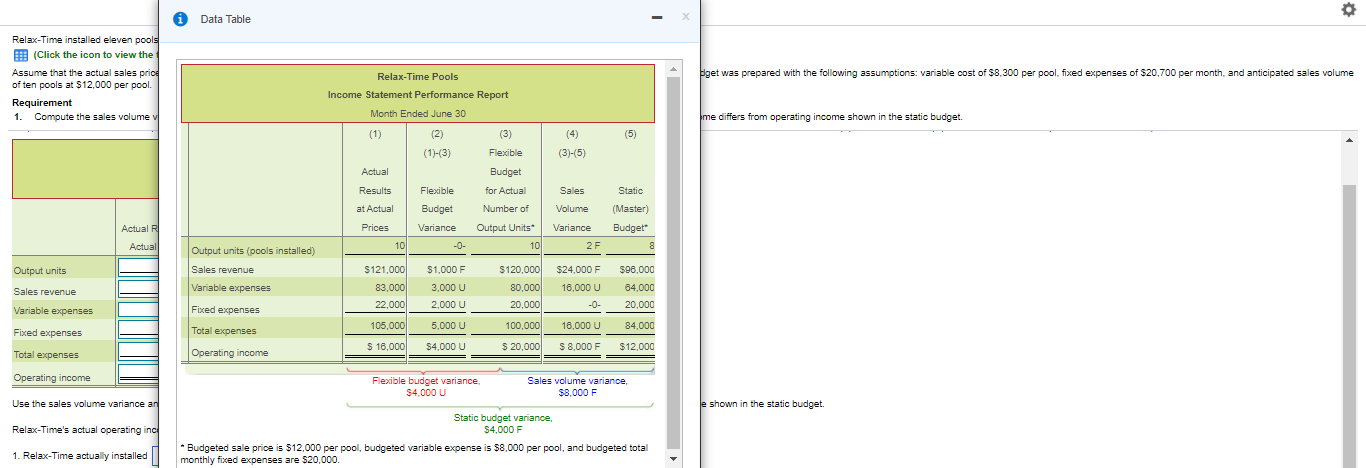Image resolution: width=1366 pixels, height=468 pixels.
Task: Click the Operating income input field in background form
Action: pyautogui.click(x=138, y=374)
